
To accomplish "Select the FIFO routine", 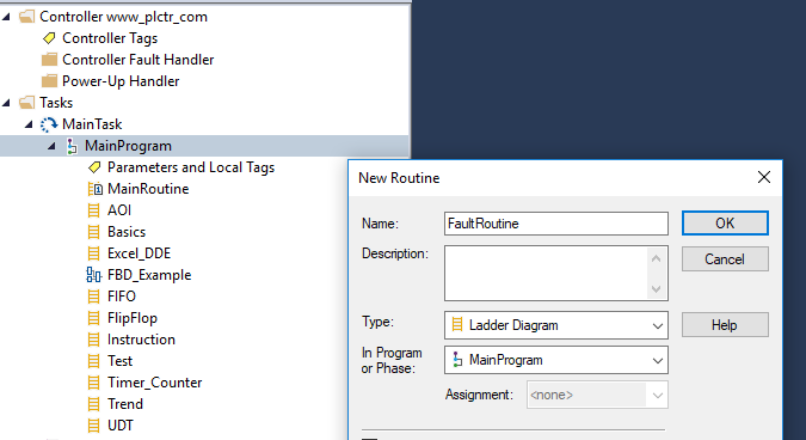I will 121,297.
